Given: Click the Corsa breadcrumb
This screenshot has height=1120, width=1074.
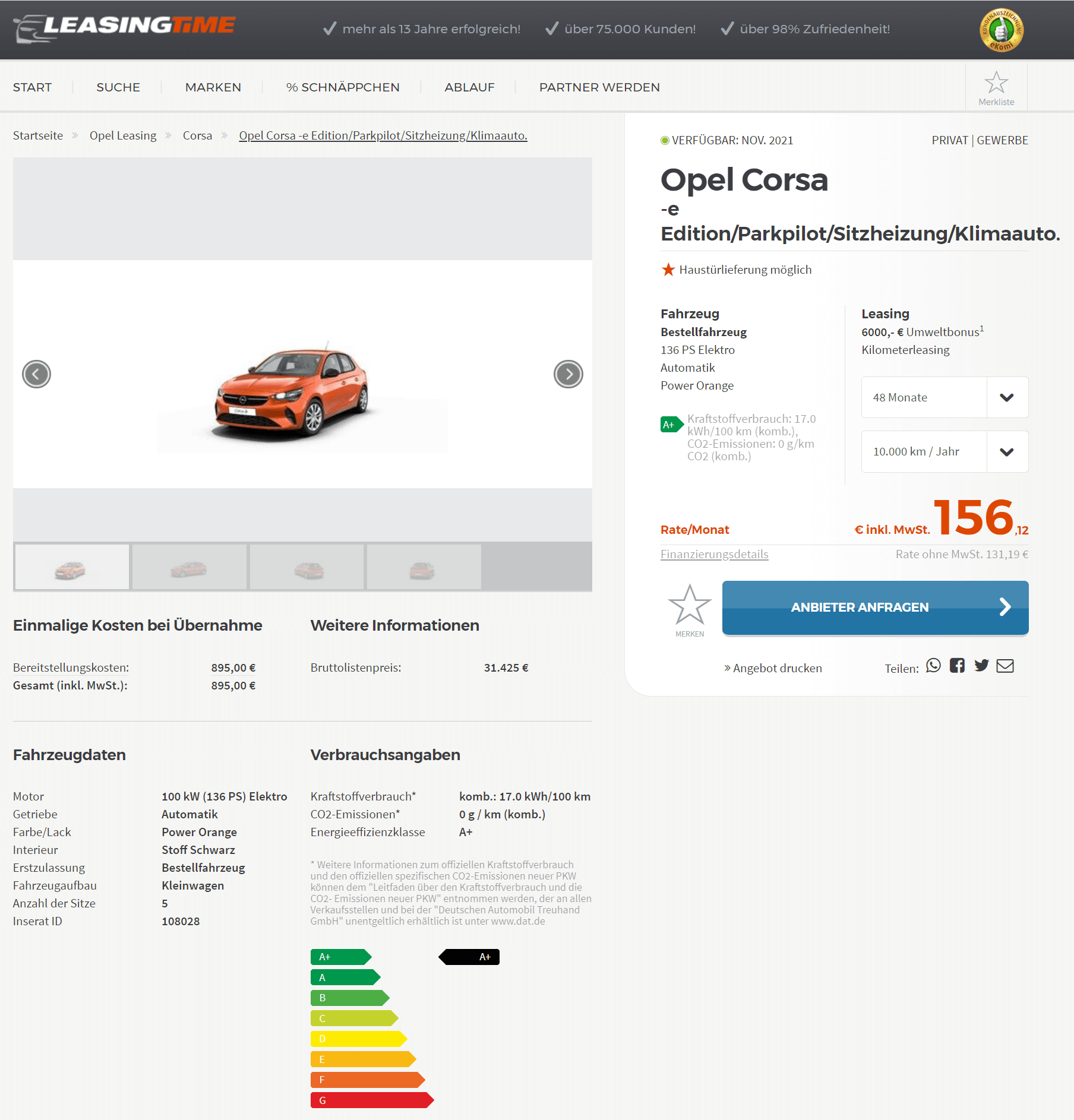Looking at the screenshot, I should [x=197, y=135].
